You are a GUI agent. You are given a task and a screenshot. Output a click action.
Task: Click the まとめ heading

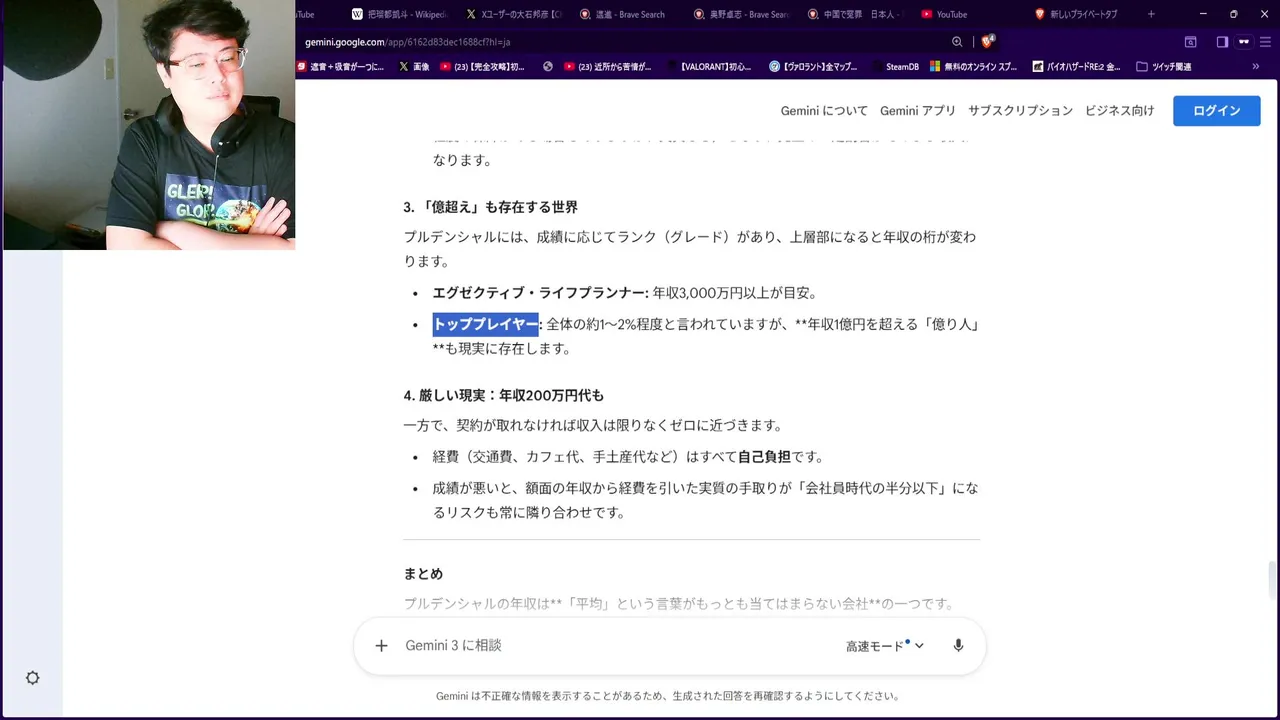(423, 574)
